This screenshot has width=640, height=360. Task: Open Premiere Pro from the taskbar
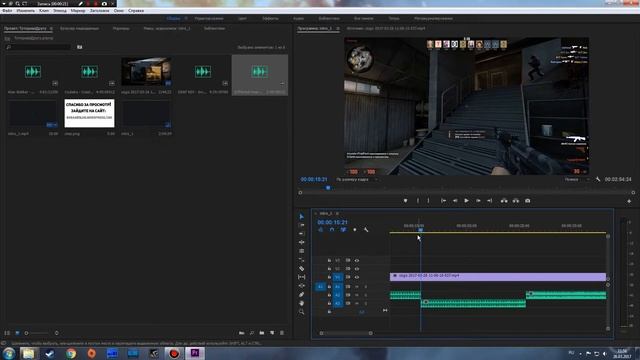(195, 353)
